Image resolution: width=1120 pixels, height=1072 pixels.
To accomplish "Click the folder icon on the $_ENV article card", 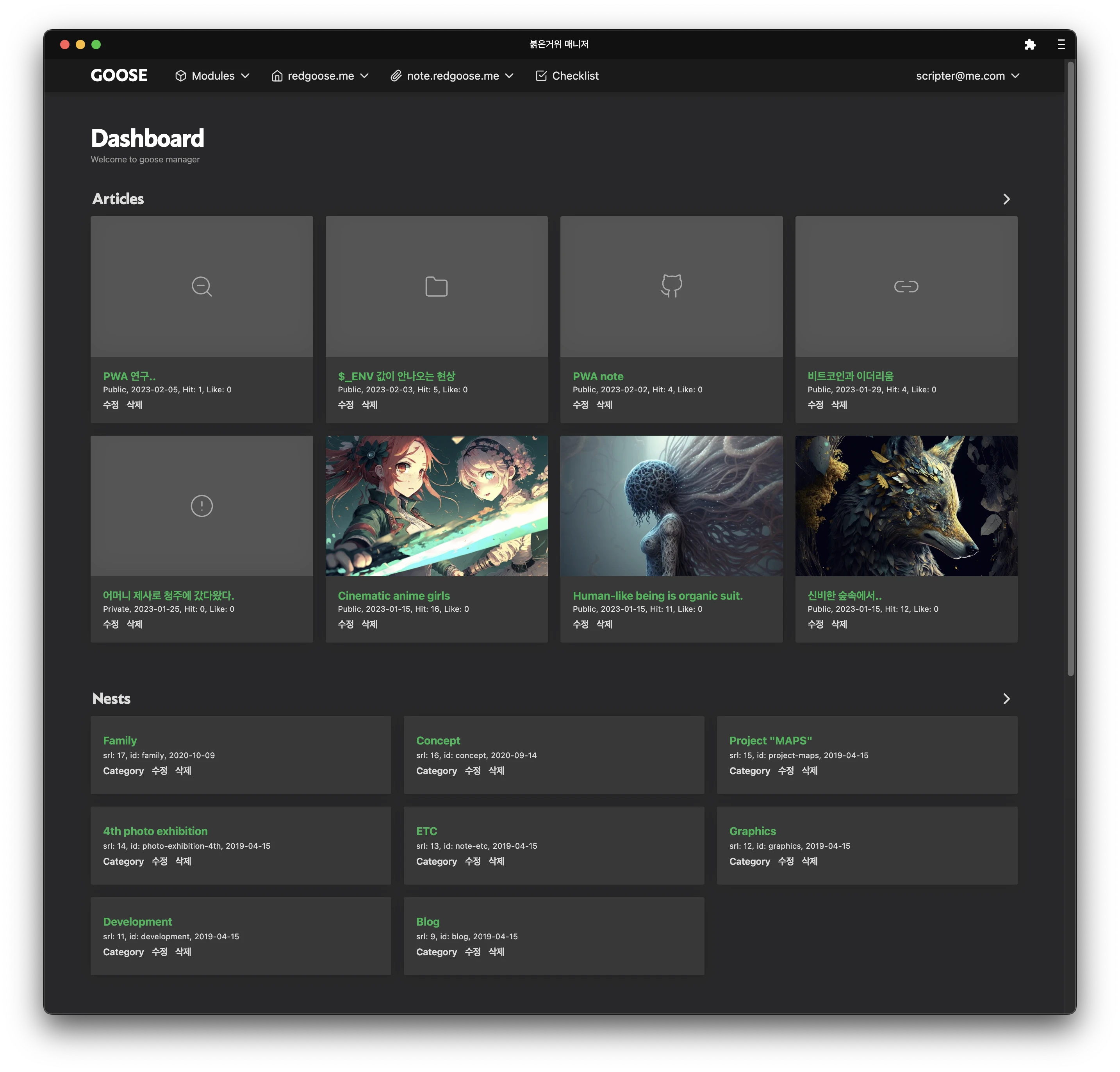I will 437,286.
